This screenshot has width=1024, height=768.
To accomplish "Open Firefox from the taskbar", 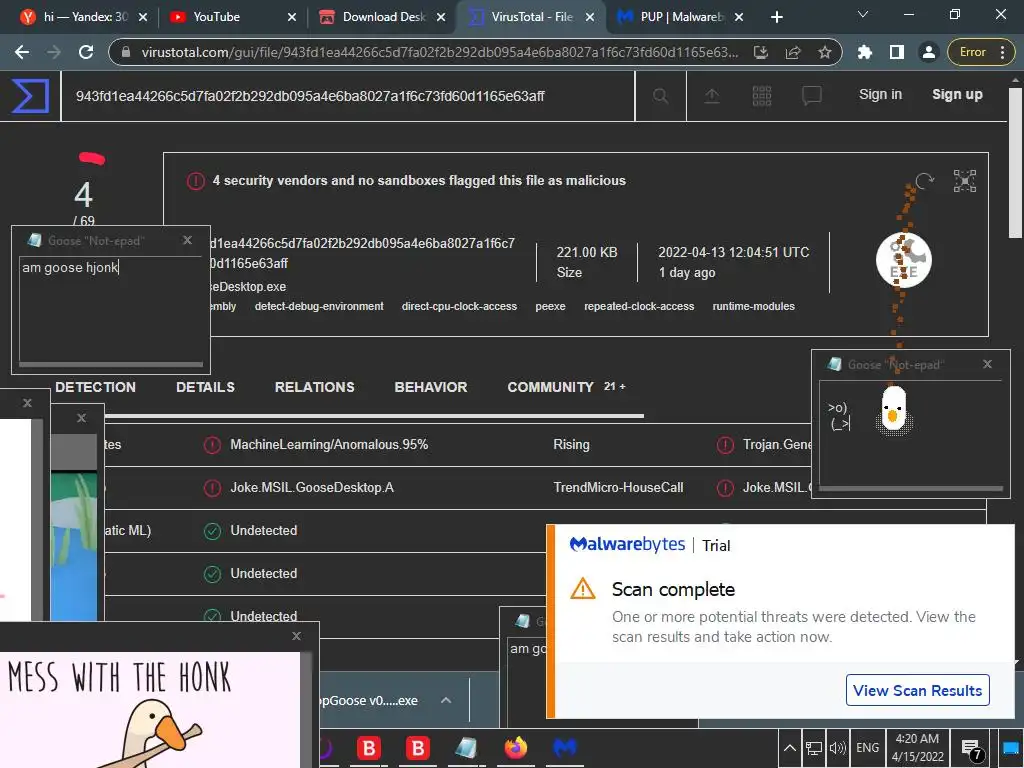I will pos(515,748).
